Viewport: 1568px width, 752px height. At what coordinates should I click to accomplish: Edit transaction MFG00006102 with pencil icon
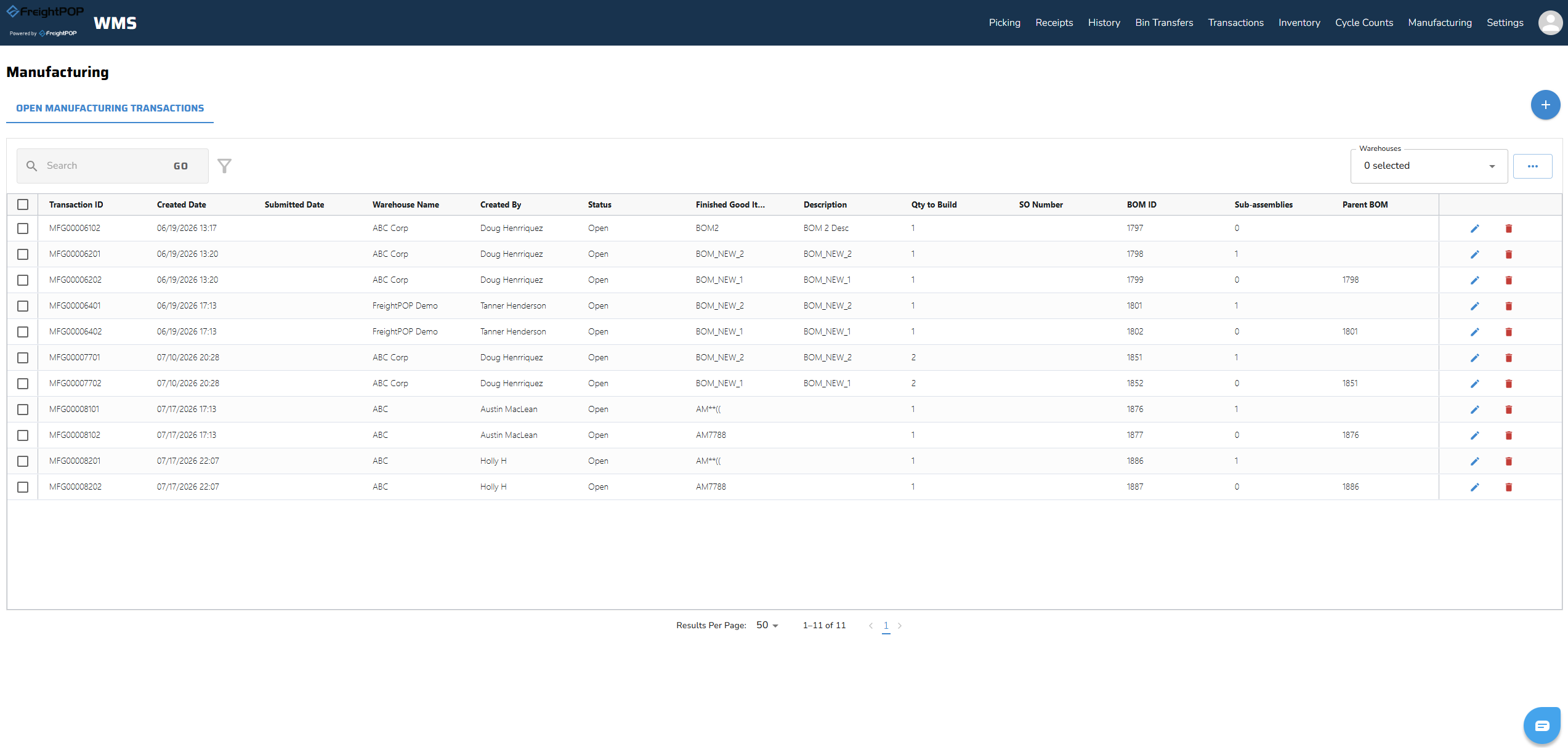1474,228
